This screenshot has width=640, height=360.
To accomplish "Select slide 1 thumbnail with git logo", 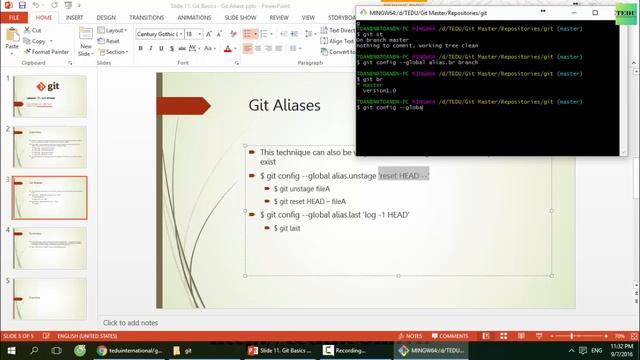I will 50,96.
